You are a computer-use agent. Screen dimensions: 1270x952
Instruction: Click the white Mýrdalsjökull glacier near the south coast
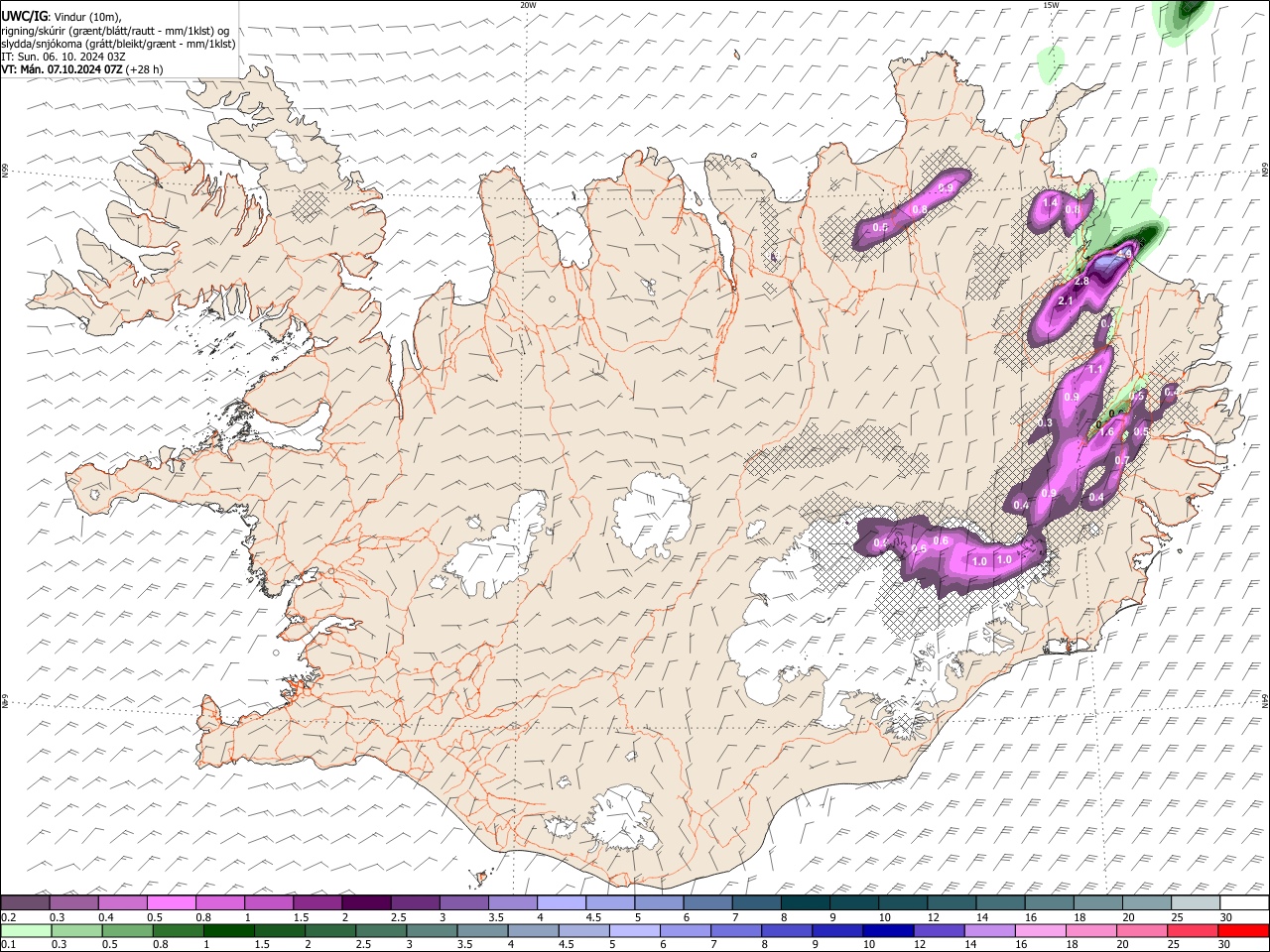[x=622, y=818]
